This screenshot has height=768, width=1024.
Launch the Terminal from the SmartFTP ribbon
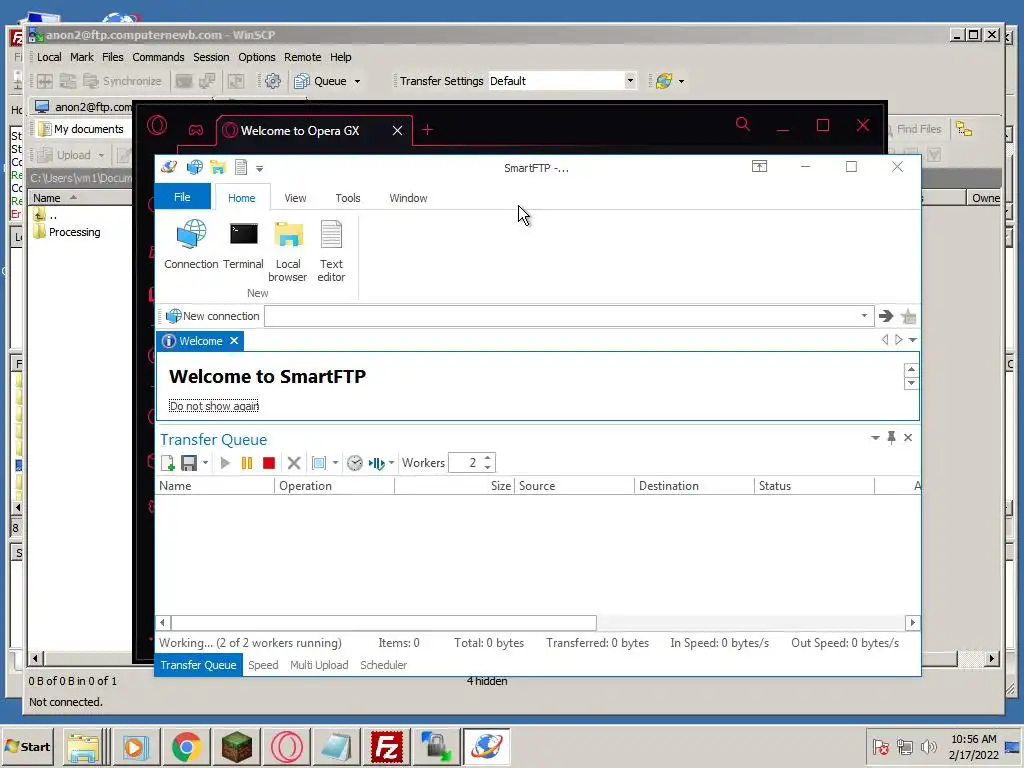point(243,244)
